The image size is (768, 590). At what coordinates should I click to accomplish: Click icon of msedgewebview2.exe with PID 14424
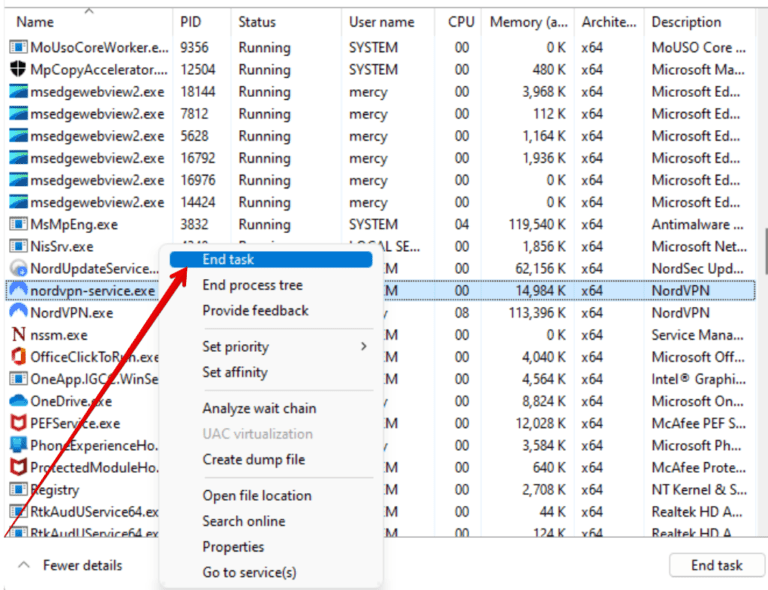[18, 202]
